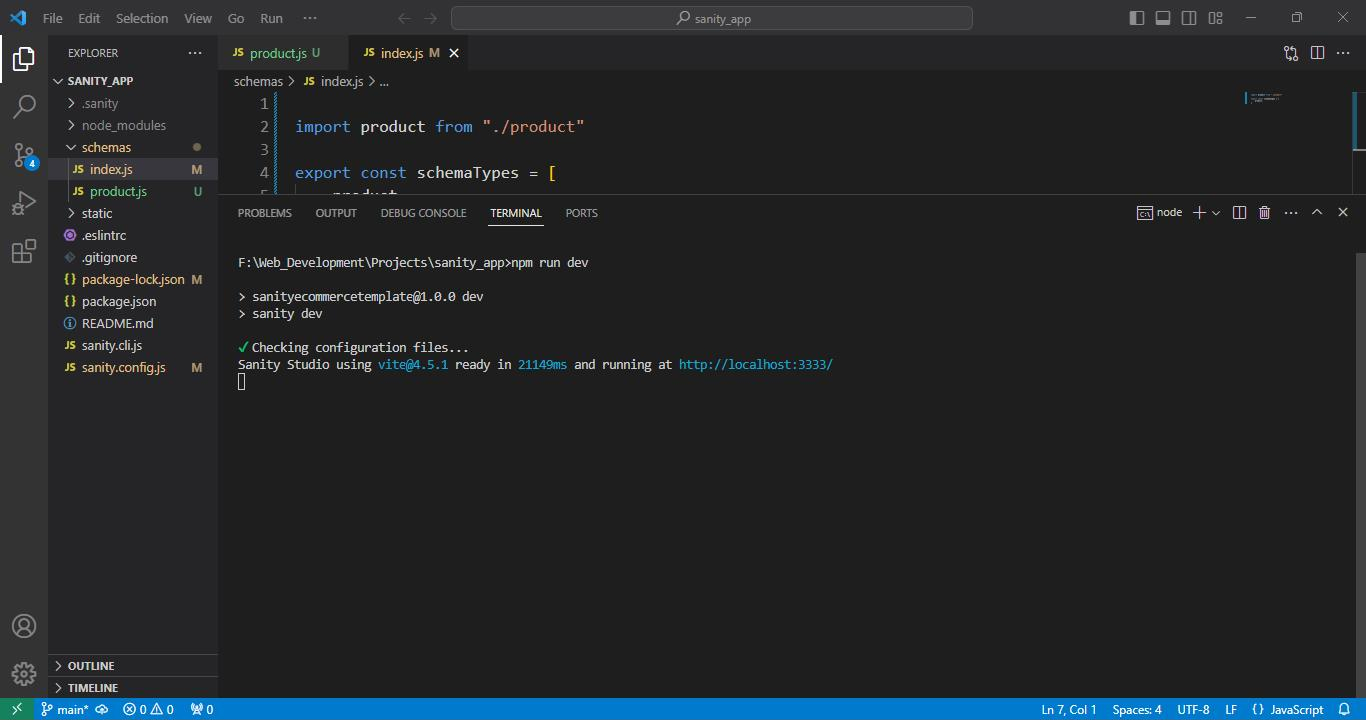
Task: Kill the terminal with trash icon
Action: pos(1264,212)
